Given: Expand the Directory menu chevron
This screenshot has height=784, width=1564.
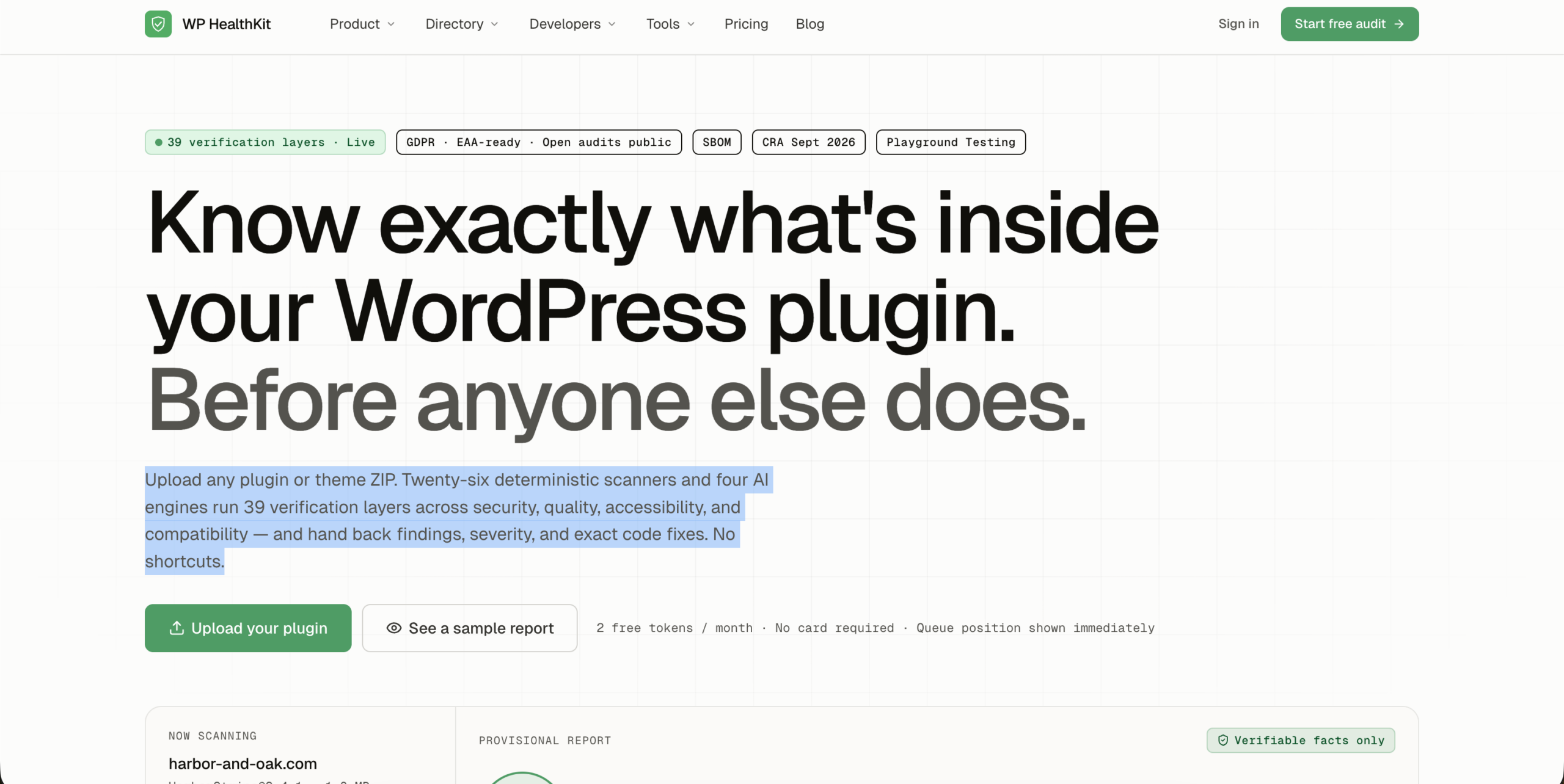Looking at the screenshot, I should (495, 24).
